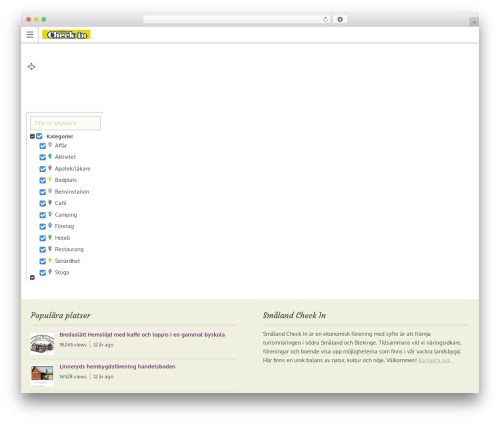Select the Kategorier label
The height and width of the screenshot is (423, 500).
pos(60,136)
